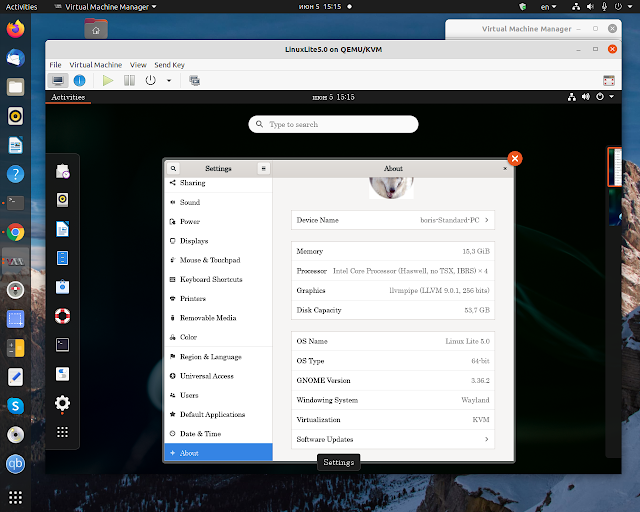Open guest dock Rhythmbox icon
This screenshot has width=640, height=512.
tap(62, 200)
